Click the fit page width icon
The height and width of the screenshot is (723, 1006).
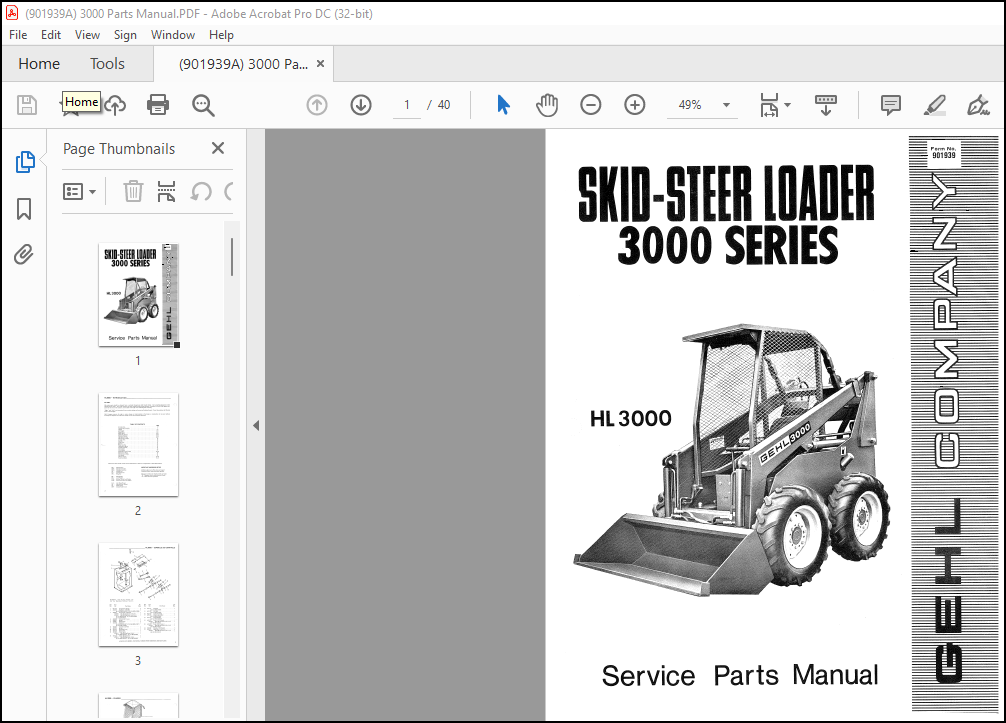[769, 105]
